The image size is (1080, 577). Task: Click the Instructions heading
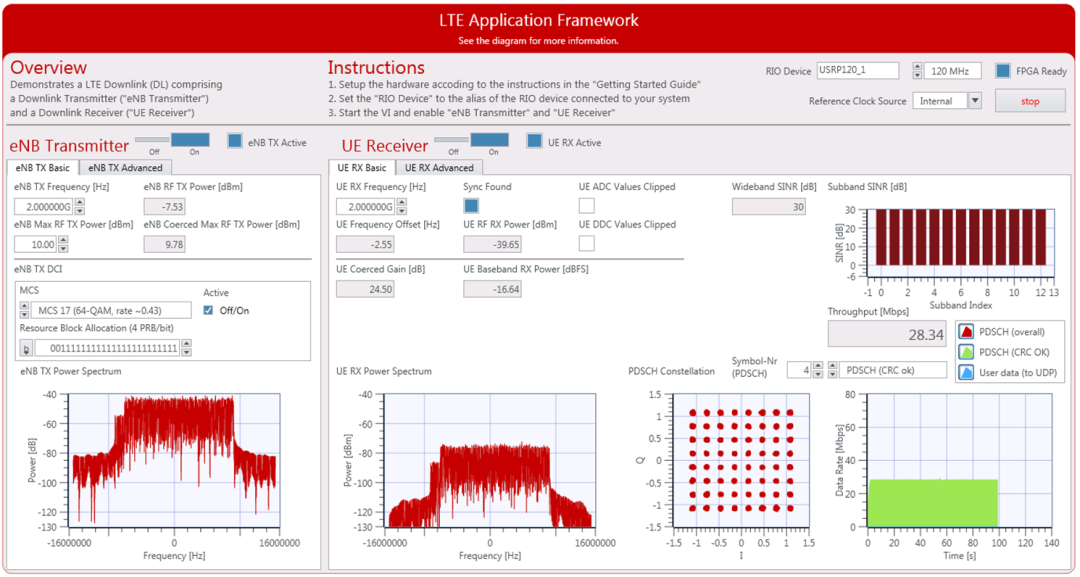tap(376, 67)
